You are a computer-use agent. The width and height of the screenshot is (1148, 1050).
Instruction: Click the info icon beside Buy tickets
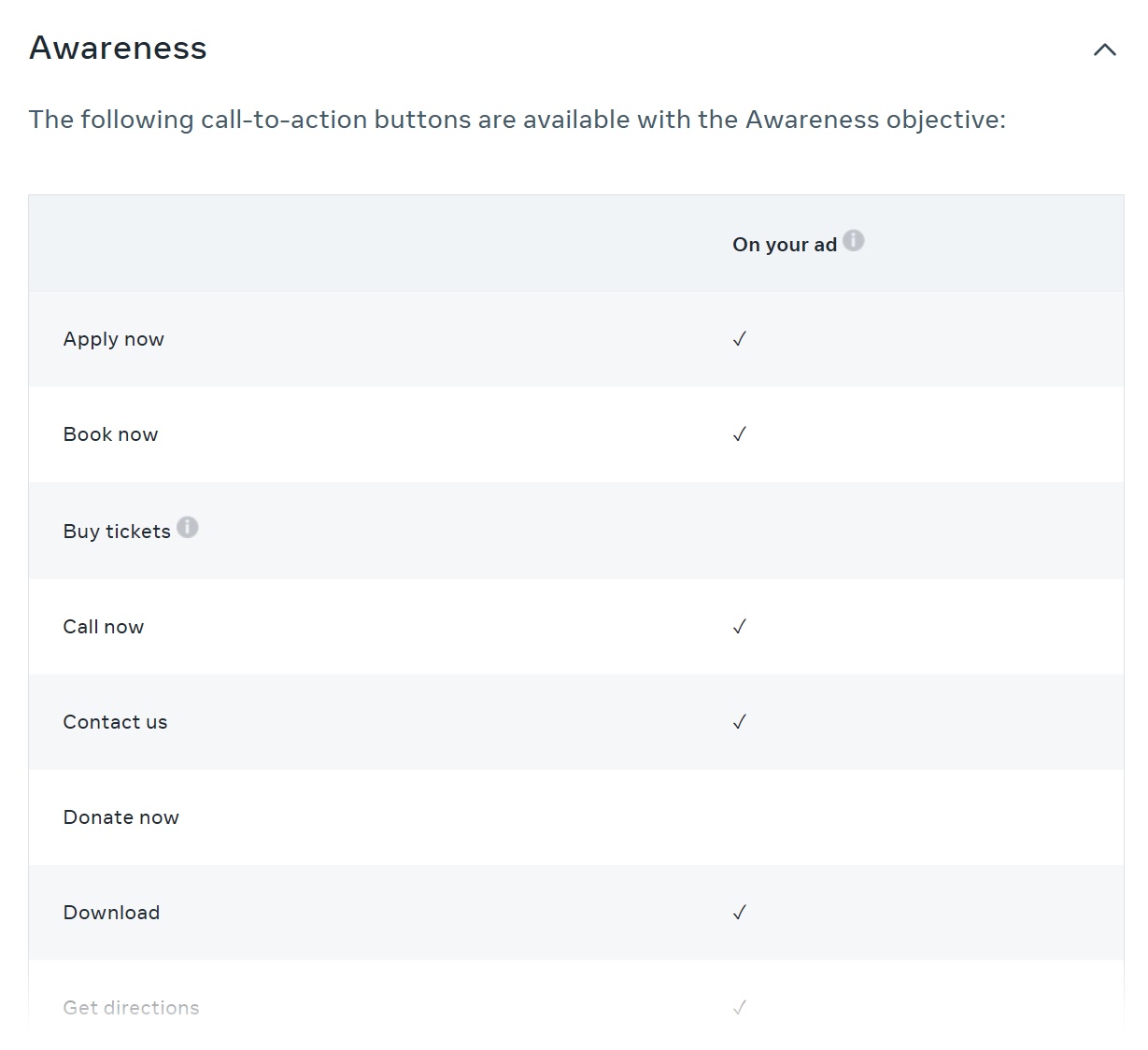[188, 527]
